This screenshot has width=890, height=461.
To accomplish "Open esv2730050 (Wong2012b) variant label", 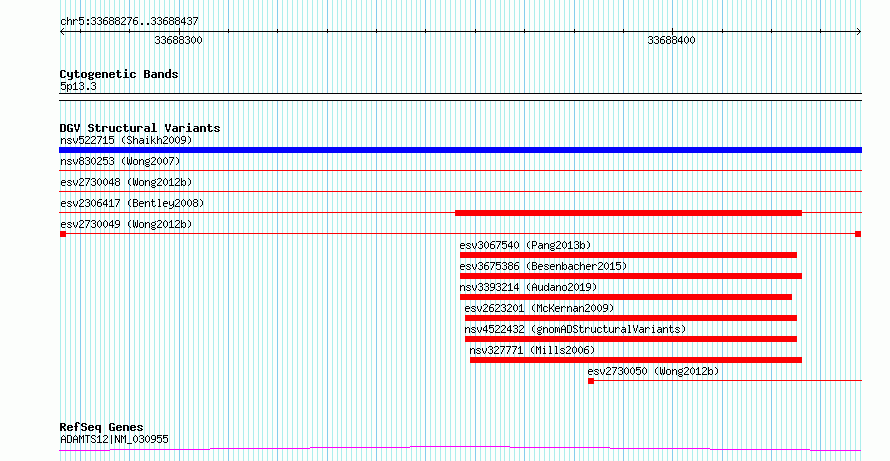I will pos(653,371).
